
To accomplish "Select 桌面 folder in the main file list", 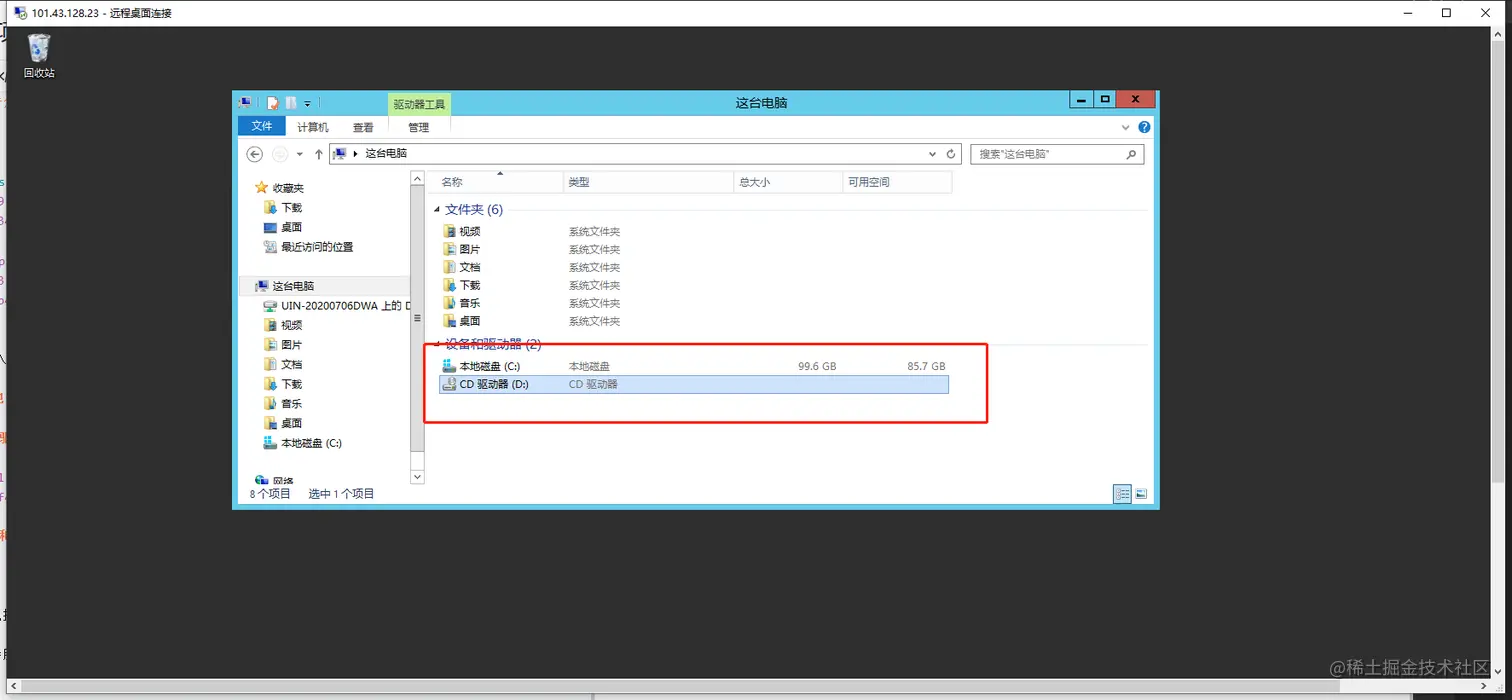I will coord(470,321).
